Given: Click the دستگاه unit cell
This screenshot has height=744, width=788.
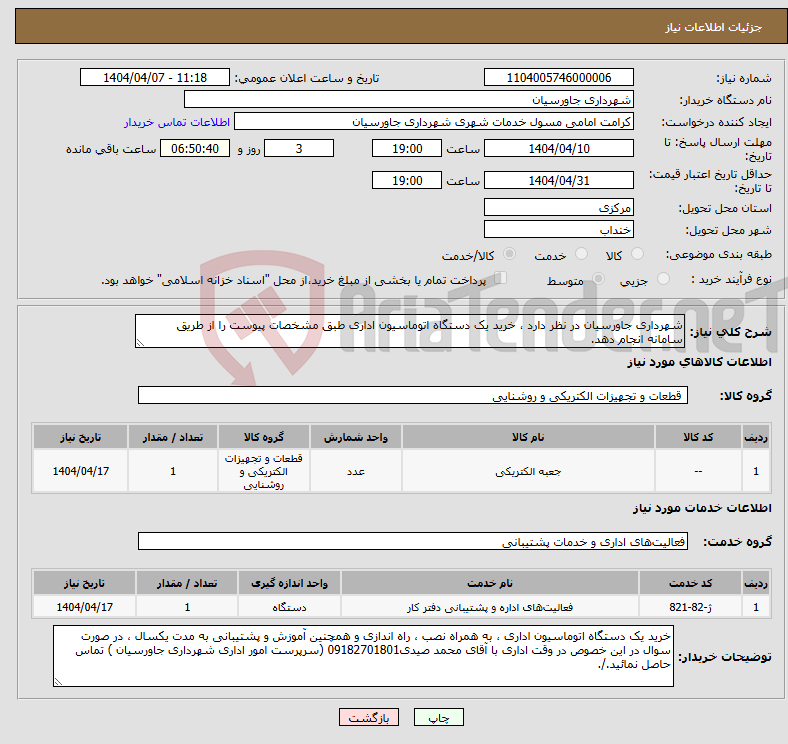Looking at the screenshot, I should (289, 607).
